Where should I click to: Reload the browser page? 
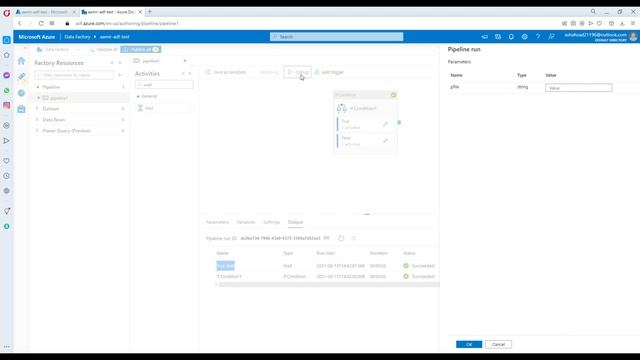(x=41, y=23)
